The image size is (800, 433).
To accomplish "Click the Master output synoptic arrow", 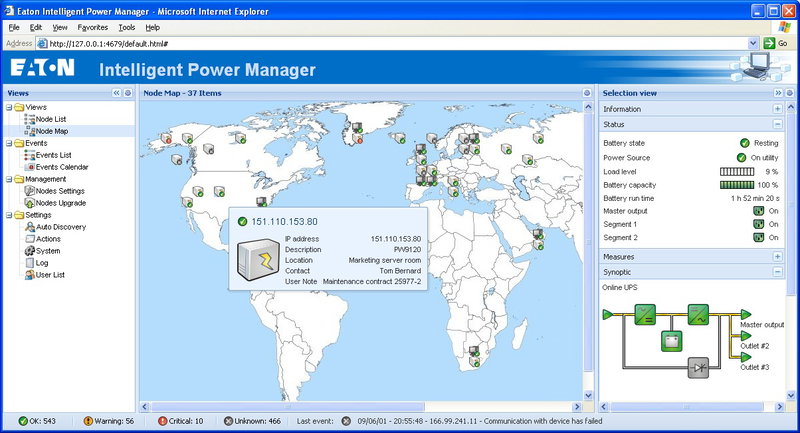I will tap(746, 314).
